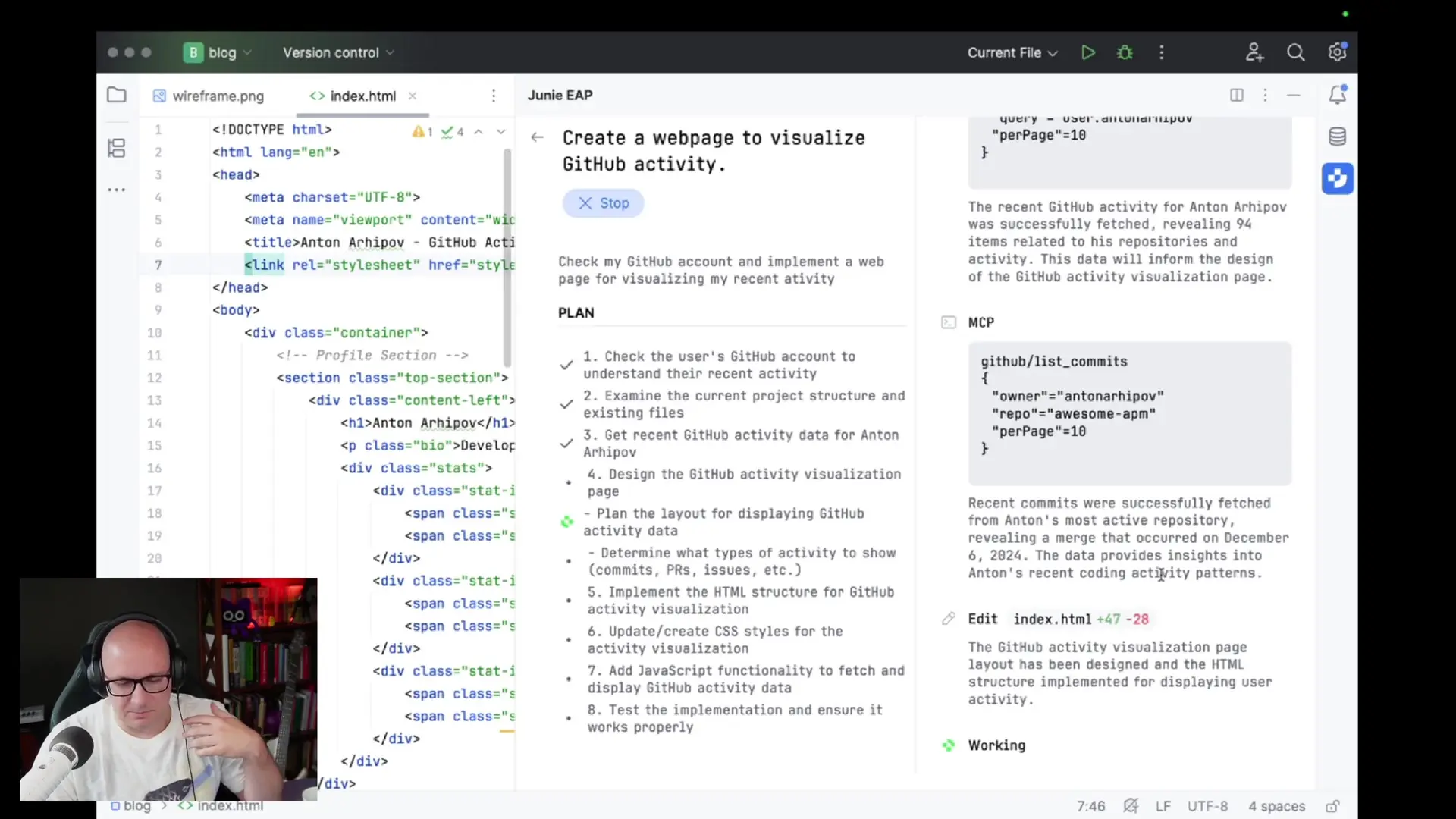
Task: Click index.html breadcrumb in status bar
Action: pos(221,805)
